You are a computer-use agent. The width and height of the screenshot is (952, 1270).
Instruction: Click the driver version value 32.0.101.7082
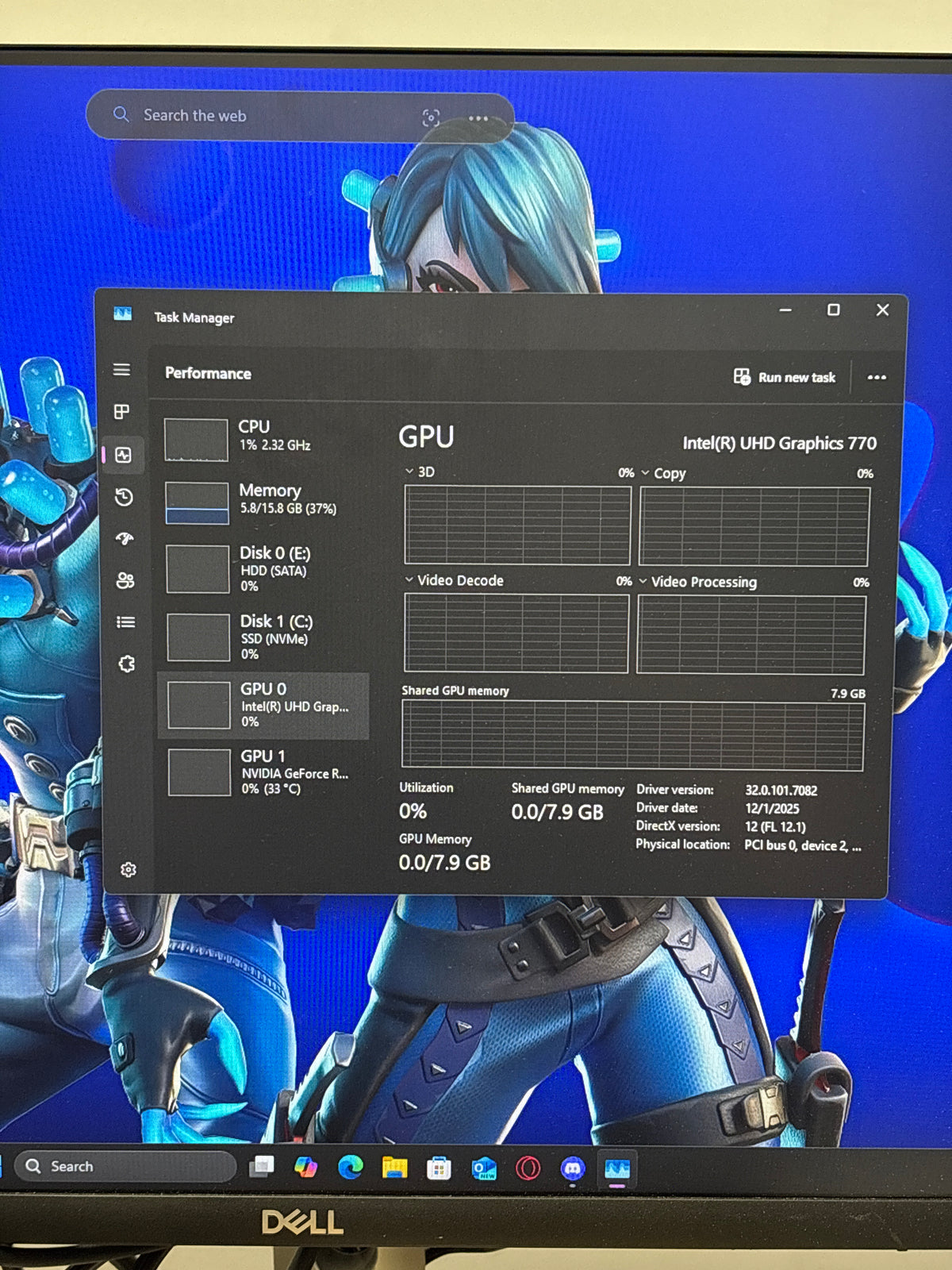click(781, 790)
